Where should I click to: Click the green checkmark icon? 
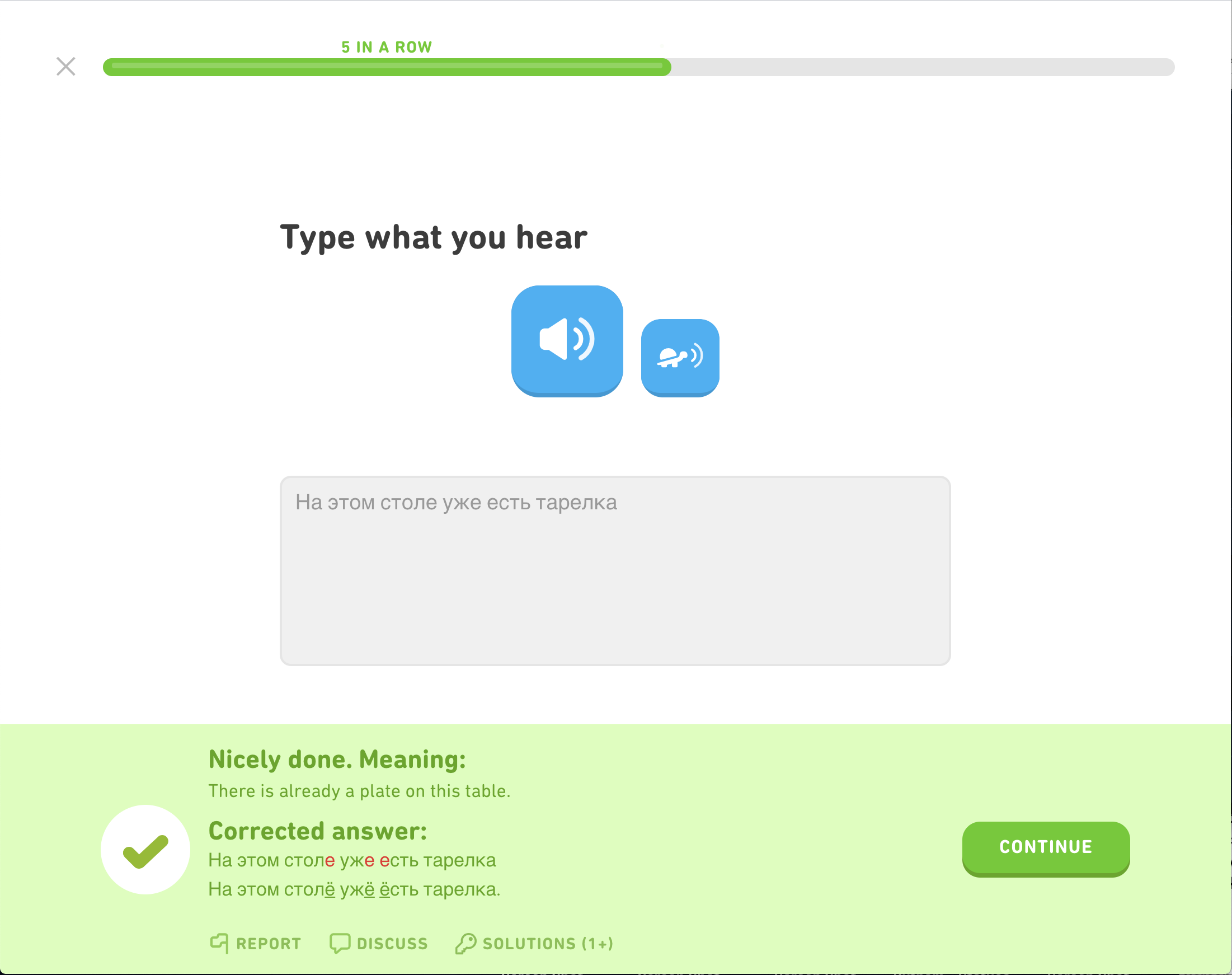[145, 850]
